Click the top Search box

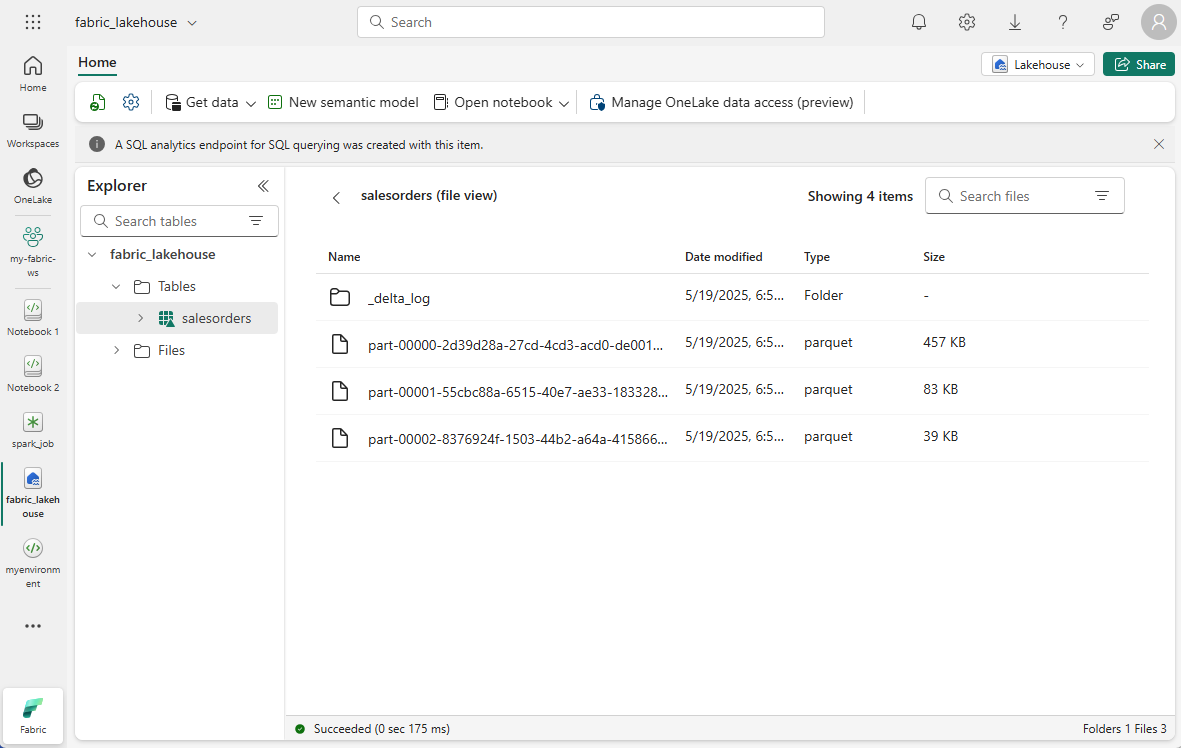(x=590, y=22)
